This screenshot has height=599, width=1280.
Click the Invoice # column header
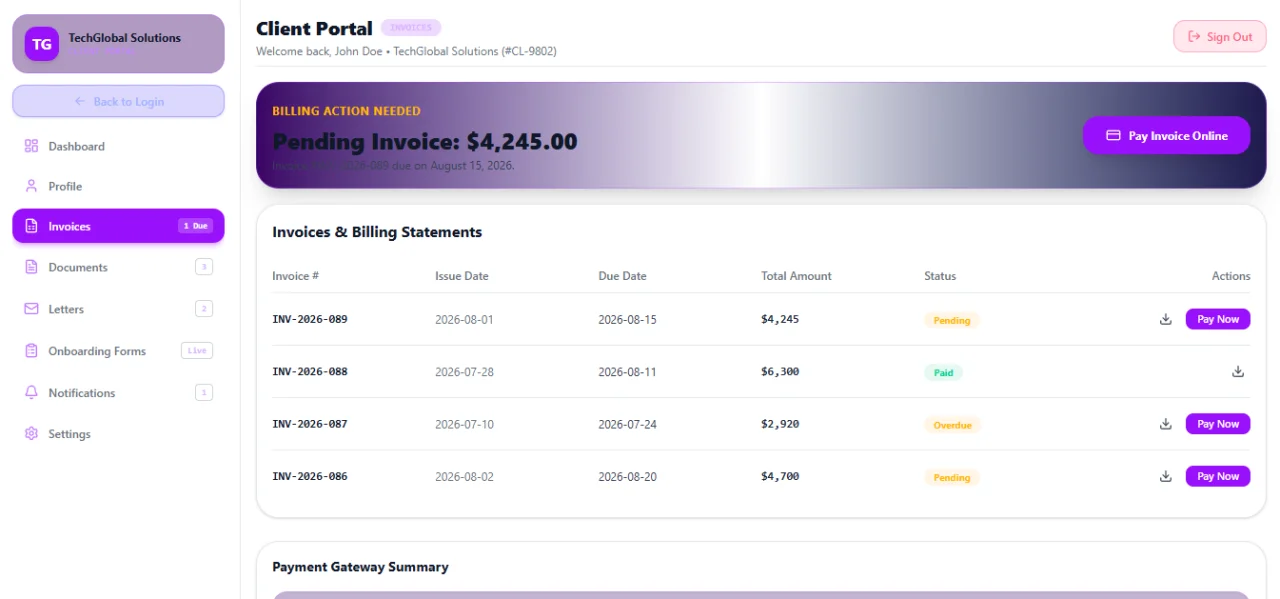pyautogui.click(x=295, y=276)
